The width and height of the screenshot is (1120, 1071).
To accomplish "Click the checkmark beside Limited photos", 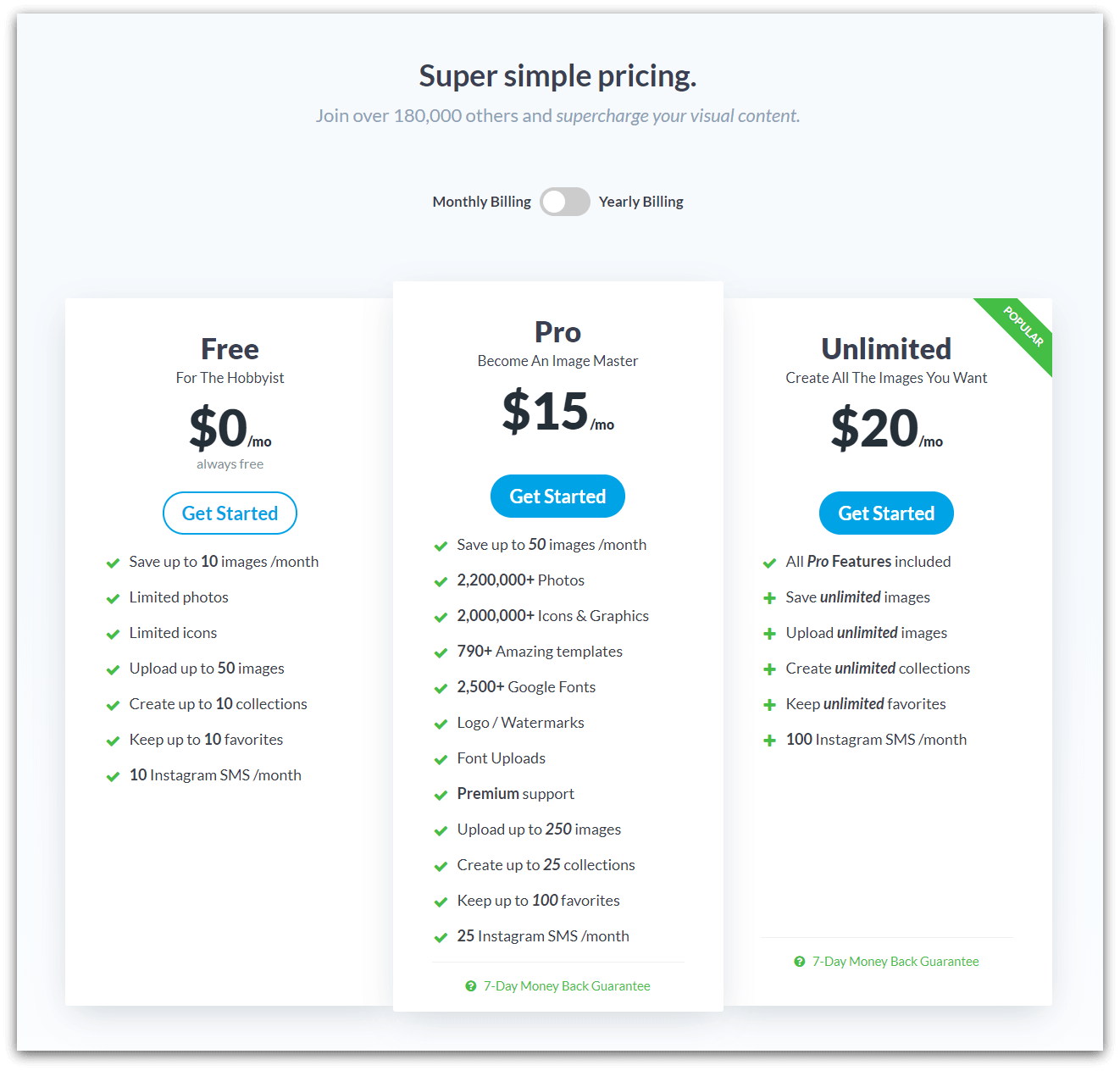I will pos(113,598).
